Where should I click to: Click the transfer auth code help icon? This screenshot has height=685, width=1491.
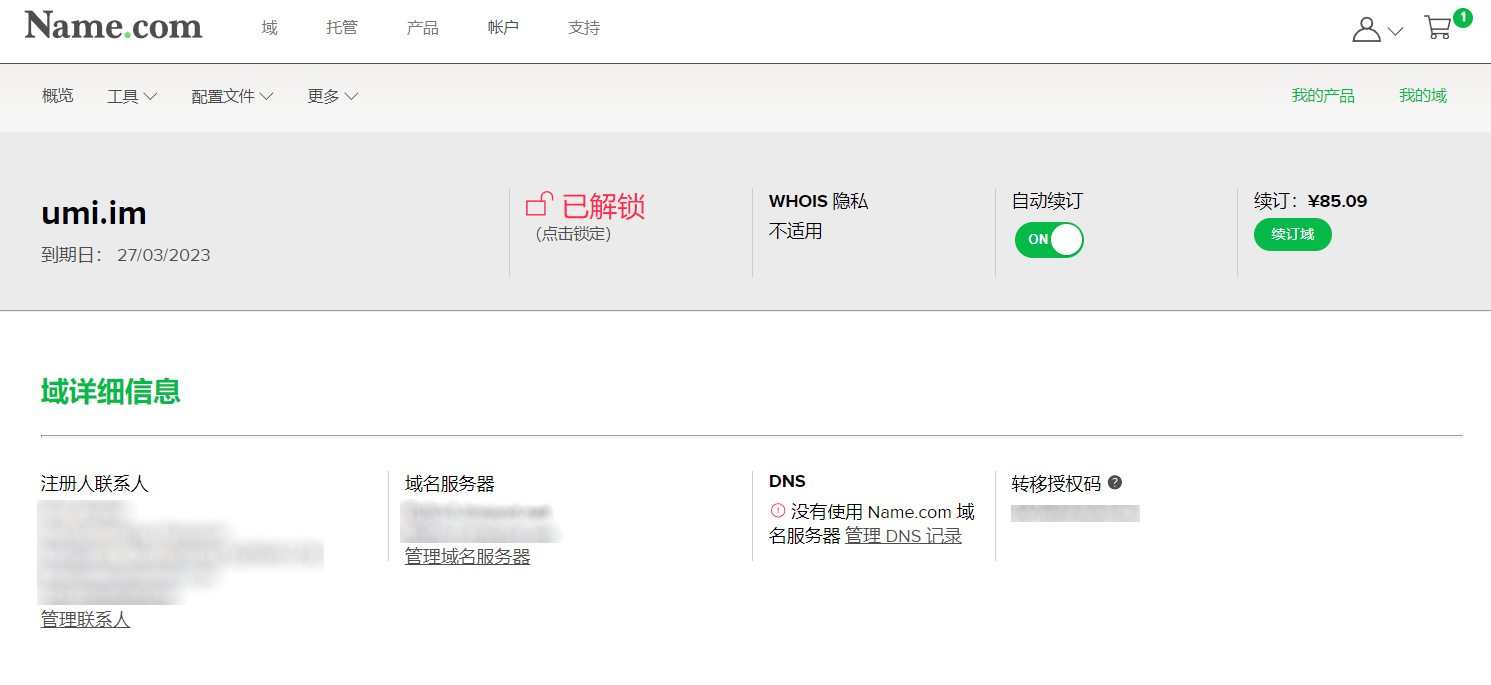[1115, 482]
